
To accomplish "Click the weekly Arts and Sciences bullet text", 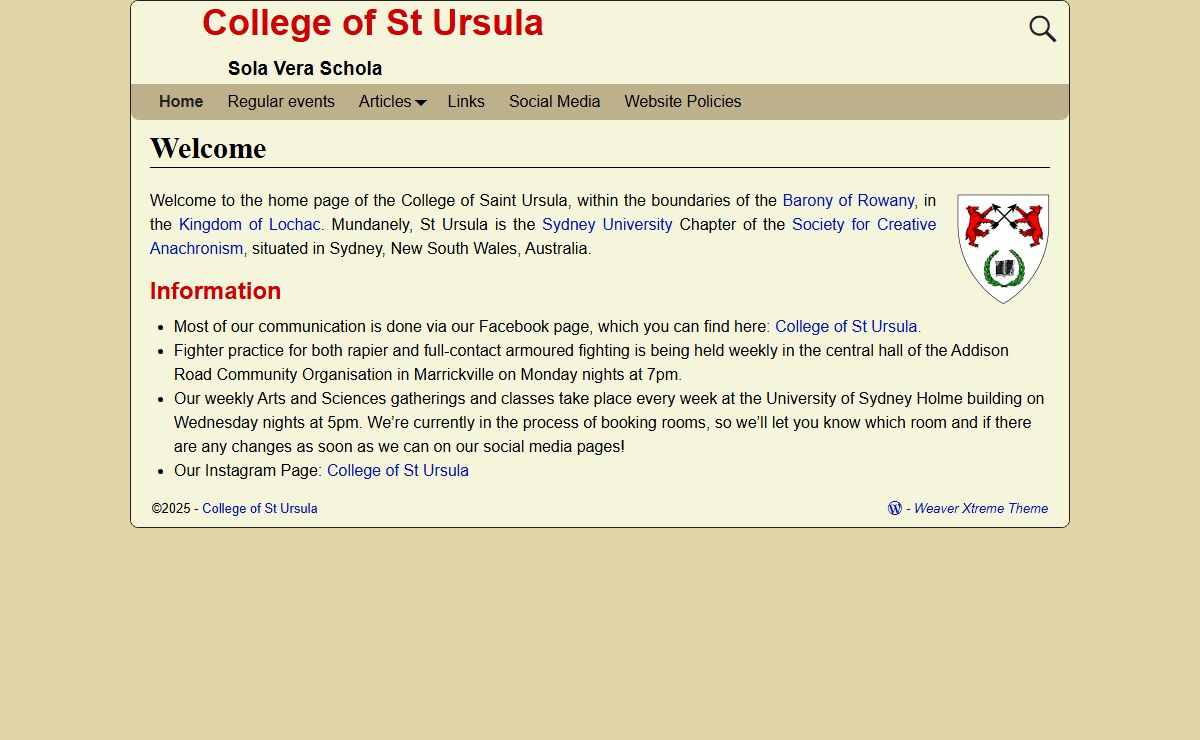I will coord(609,422).
